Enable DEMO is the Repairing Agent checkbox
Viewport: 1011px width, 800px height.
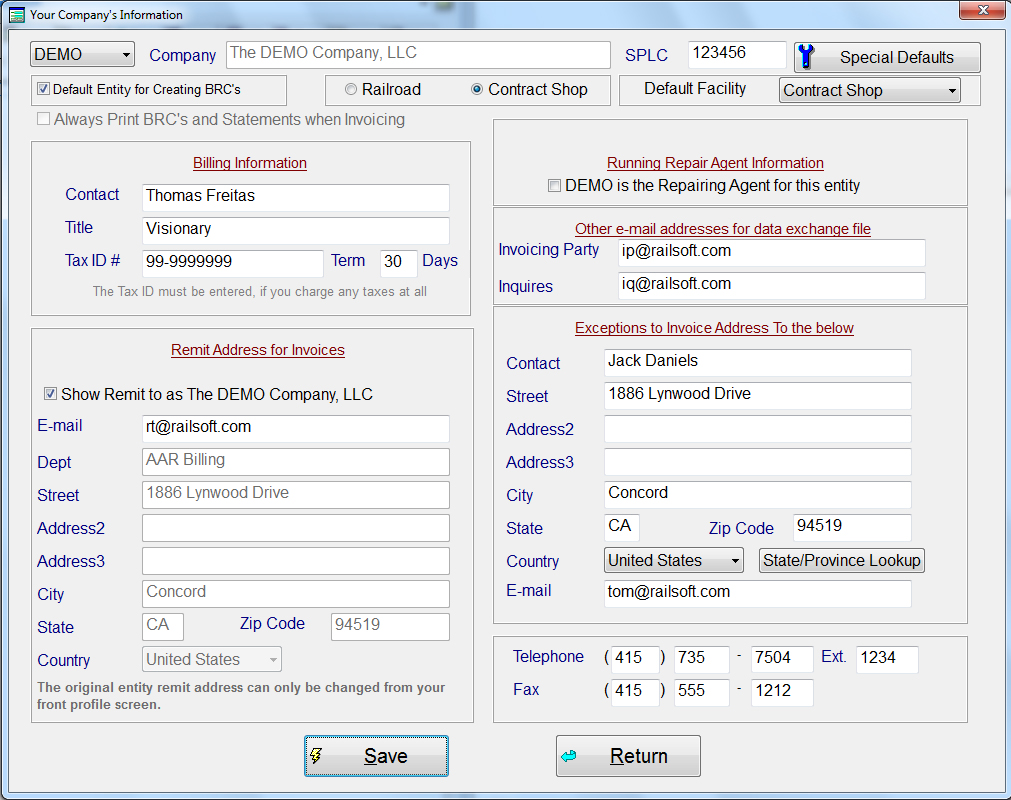pos(554,186)
